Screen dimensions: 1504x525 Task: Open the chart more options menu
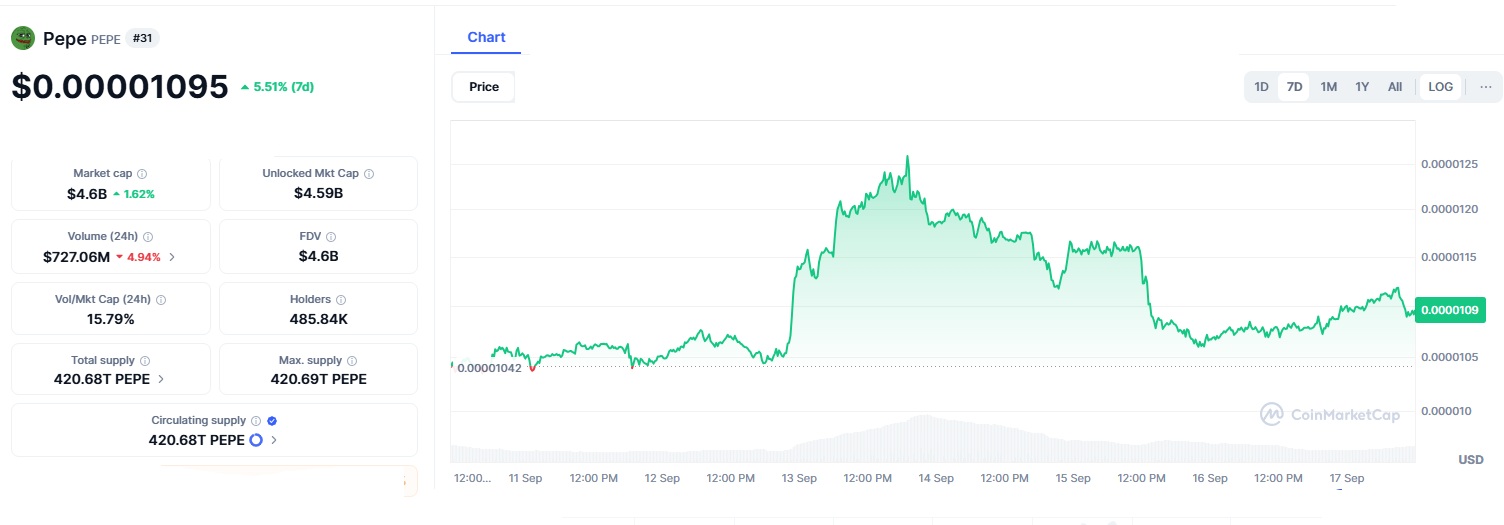click(x=1486, y=87)
